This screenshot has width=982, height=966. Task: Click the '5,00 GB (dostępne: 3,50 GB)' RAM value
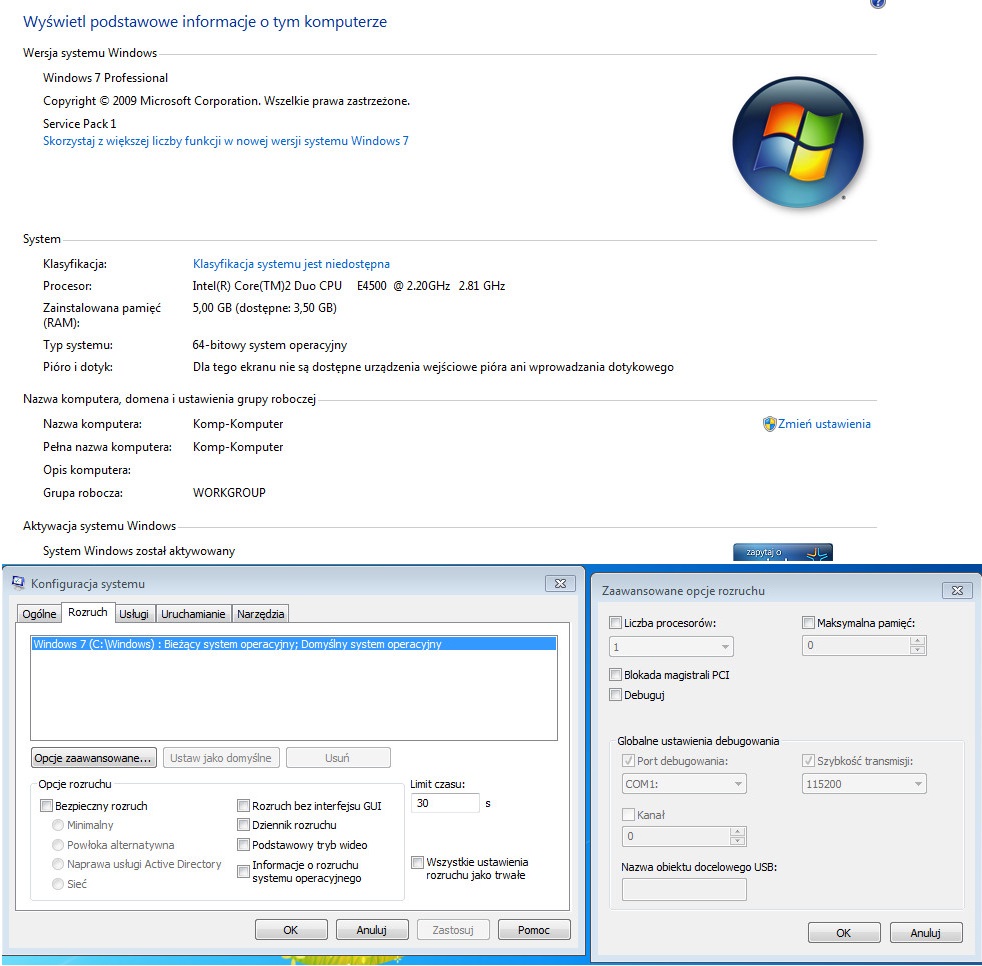pyautogui.click(x=264, y=308)
